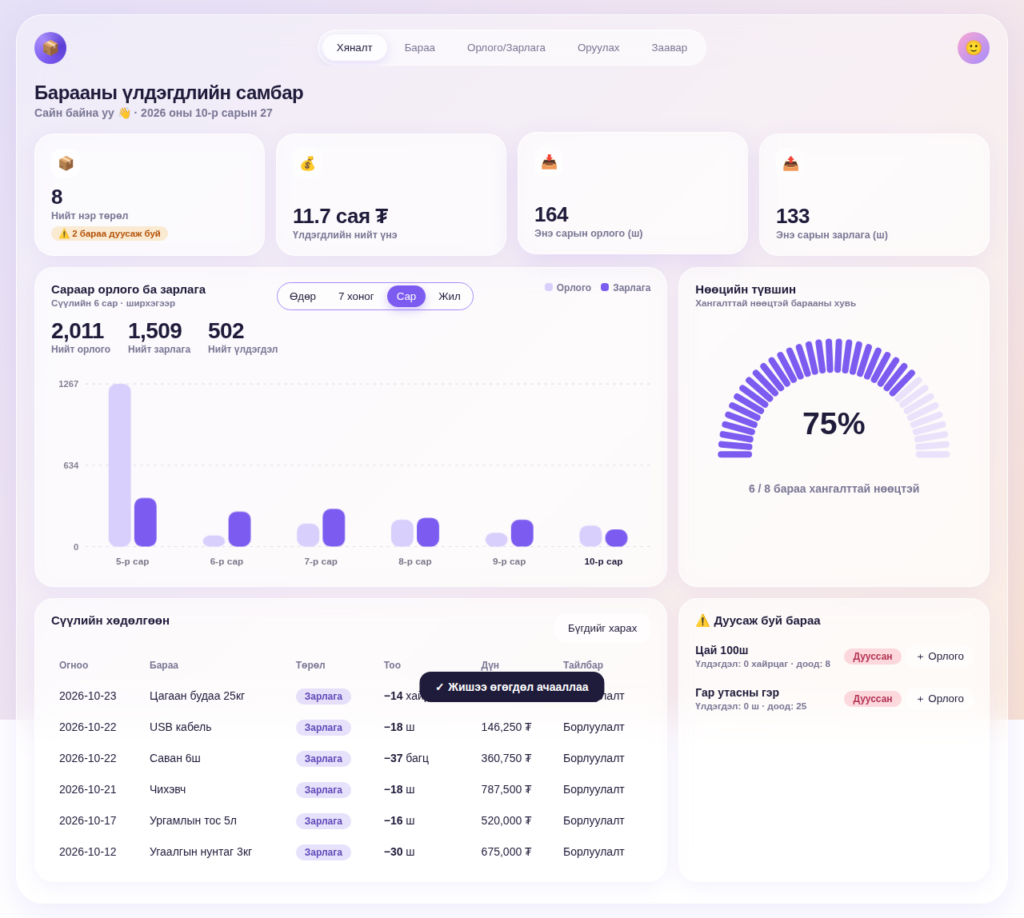Click the 11.7 сая ₮ total value

click(x=340, y=216)
